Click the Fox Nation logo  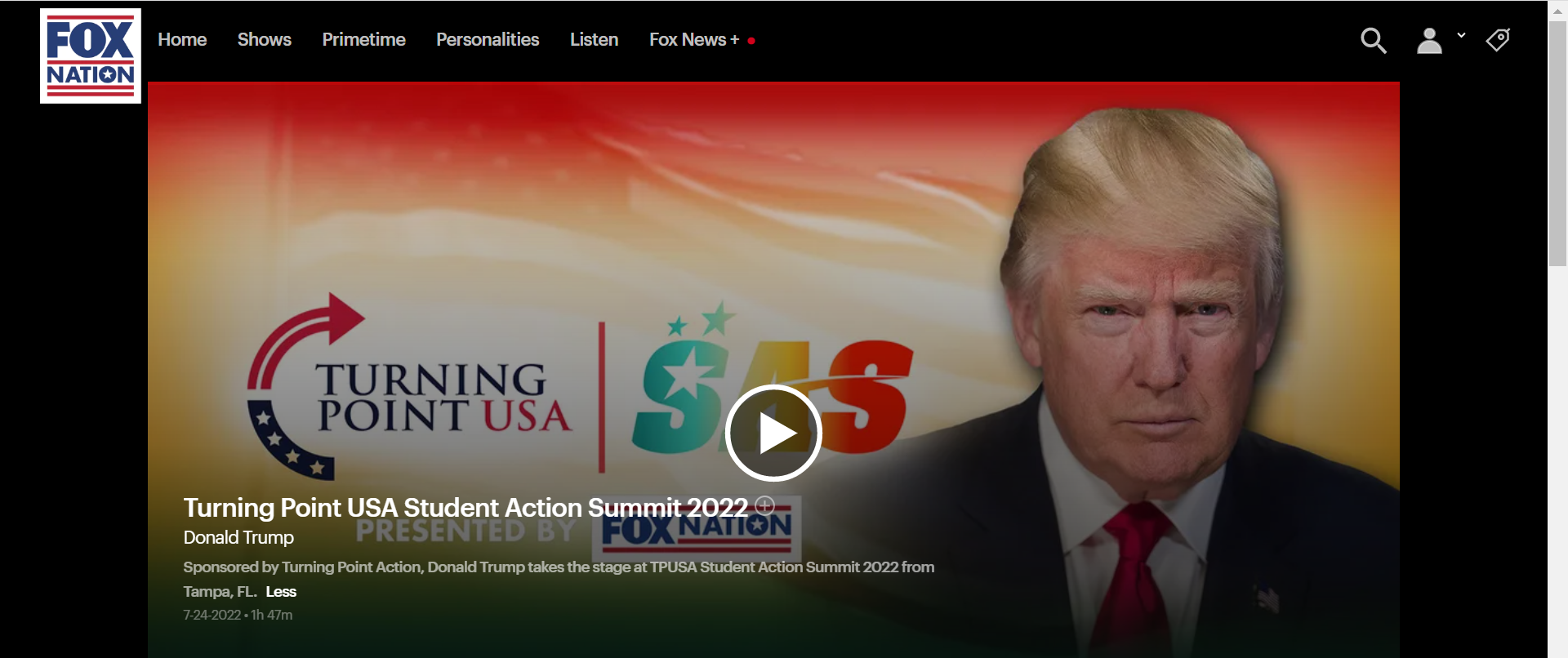pos(91,56)
